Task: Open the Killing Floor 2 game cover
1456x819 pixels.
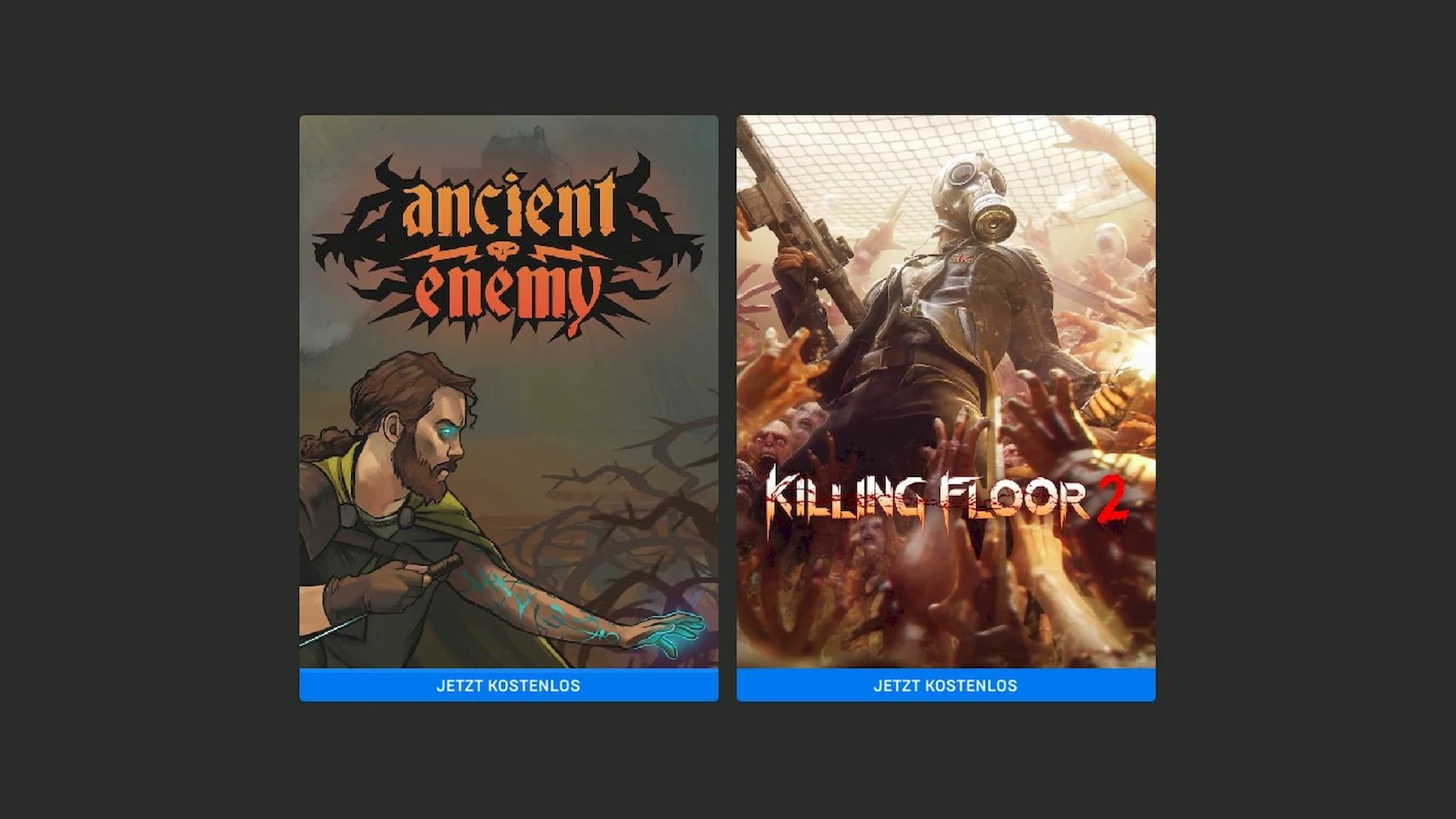Action: (x=946, y=392)
